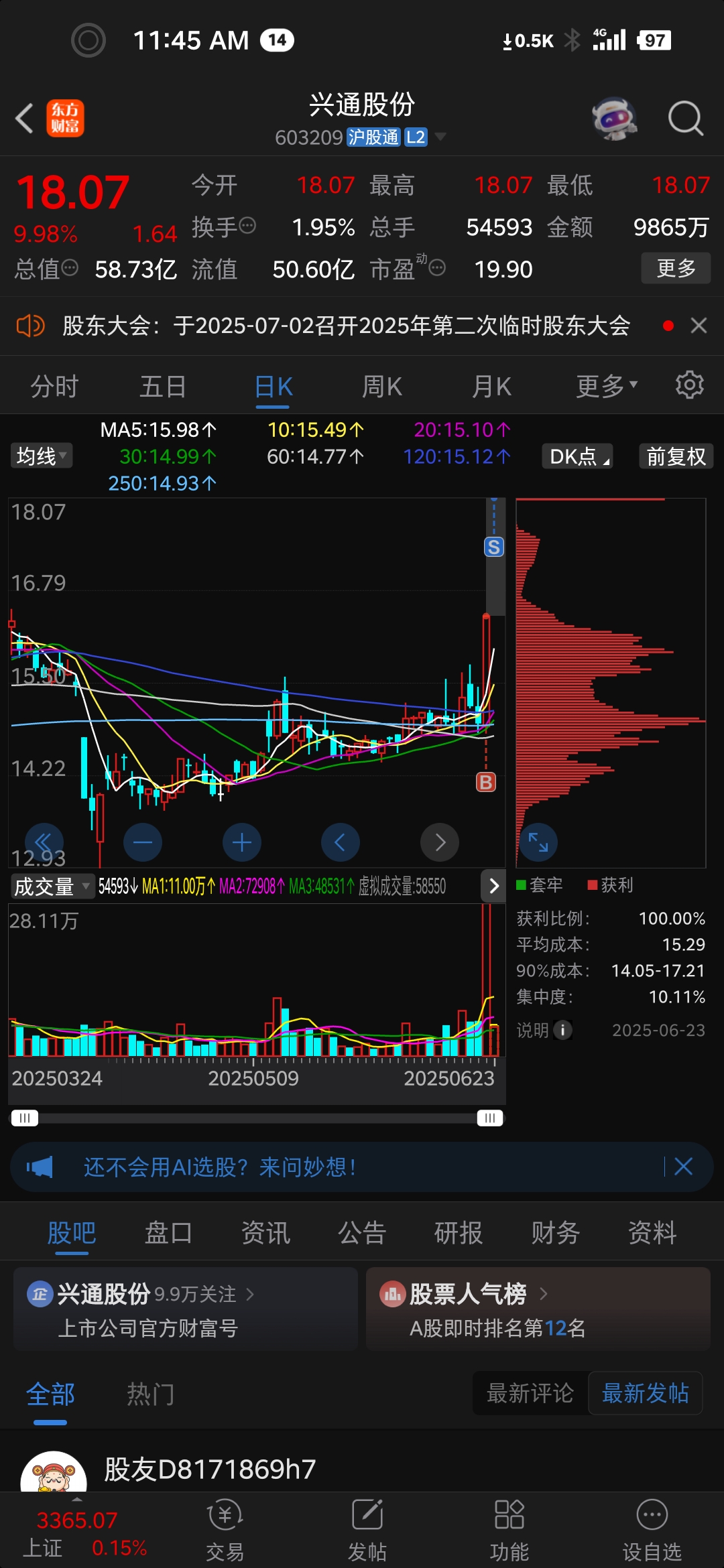
Task: Open chart settings gear icon
Action: pyautogui.click(x=689, y=385)
